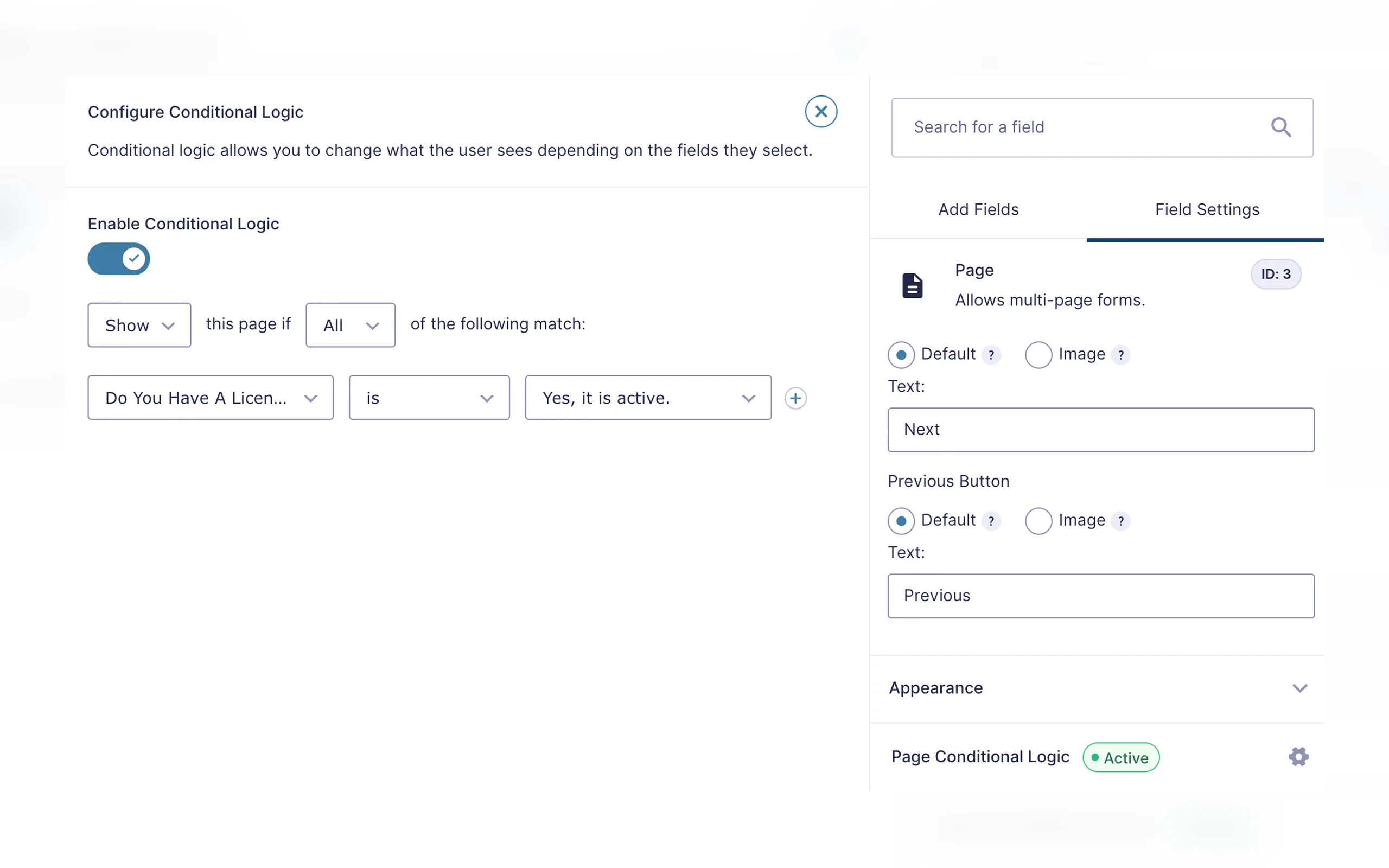
Task: Click the Search for a field box
Action: (1102, 127)
